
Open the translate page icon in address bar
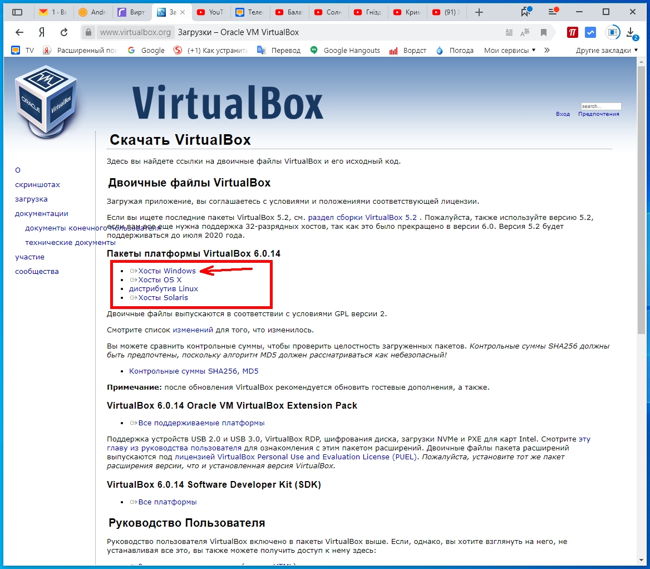click(x=525, y=32)
